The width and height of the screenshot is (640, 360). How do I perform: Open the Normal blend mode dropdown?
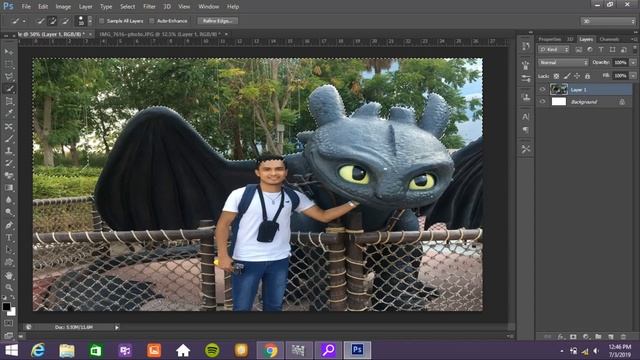click(563, 62)
